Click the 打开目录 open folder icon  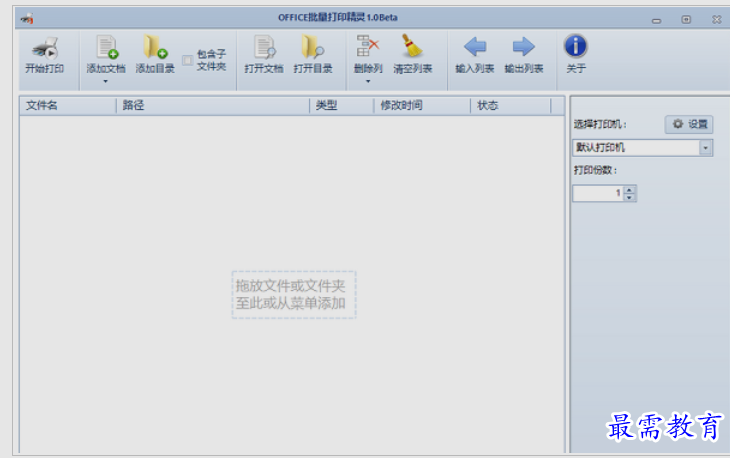tap(312, 47)
